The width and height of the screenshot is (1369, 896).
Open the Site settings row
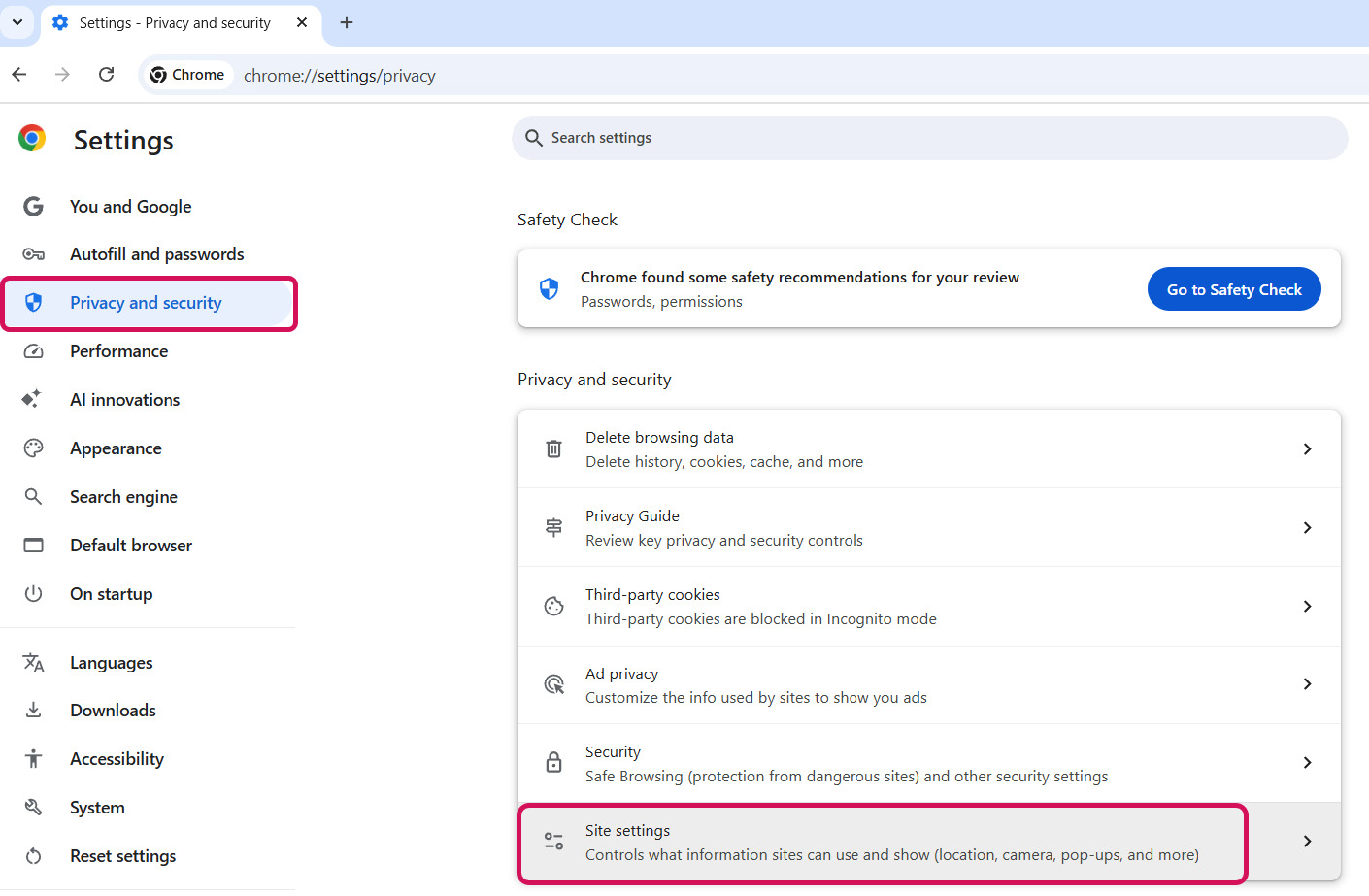coord(929,842)
